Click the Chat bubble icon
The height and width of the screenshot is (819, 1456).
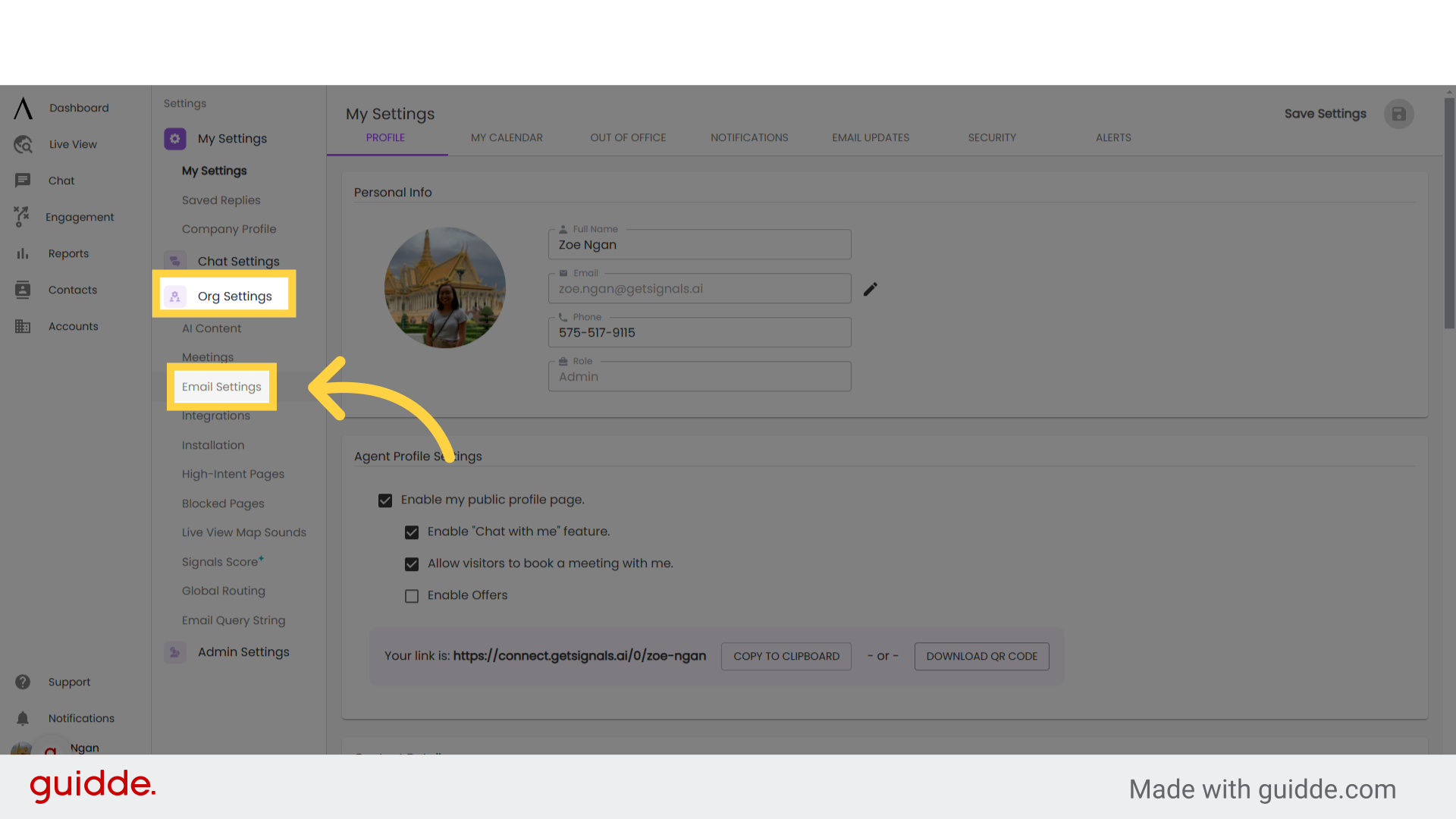23,180
